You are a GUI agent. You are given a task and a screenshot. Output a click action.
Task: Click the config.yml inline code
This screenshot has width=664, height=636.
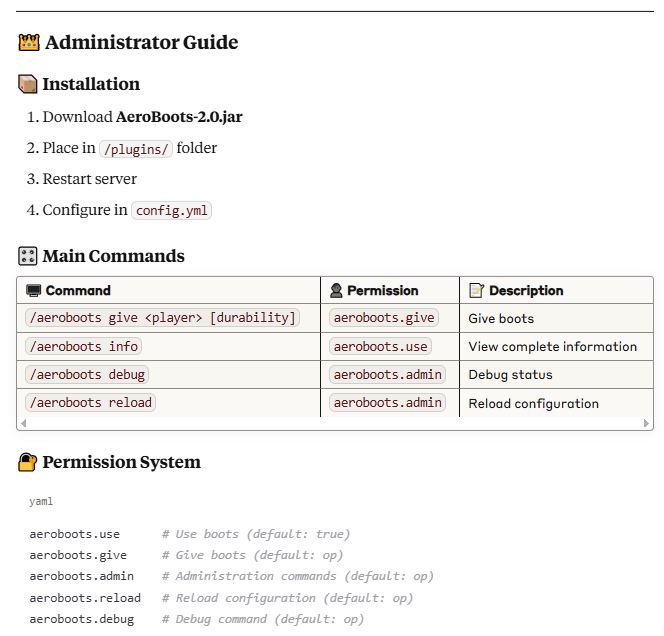point(171,211)
